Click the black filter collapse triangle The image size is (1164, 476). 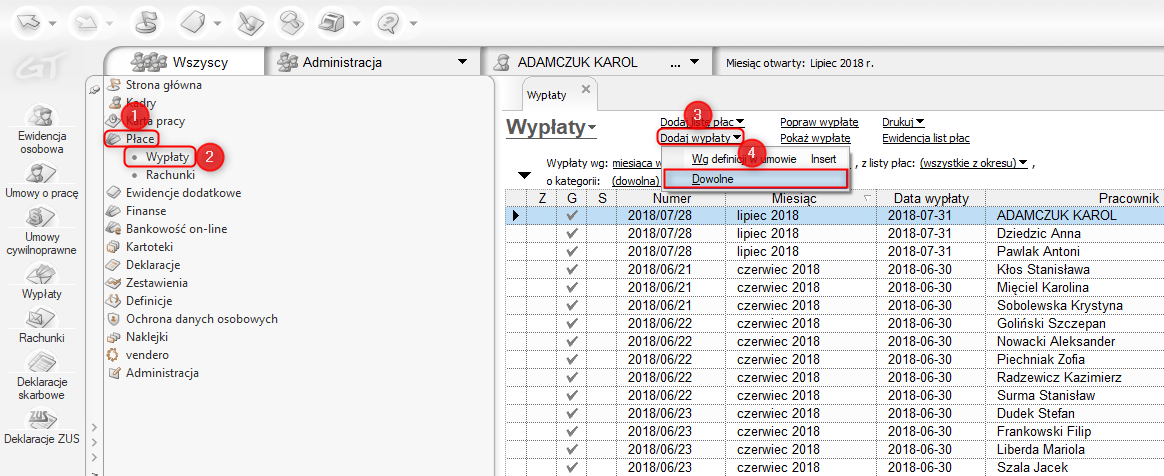tap(524, 175)
